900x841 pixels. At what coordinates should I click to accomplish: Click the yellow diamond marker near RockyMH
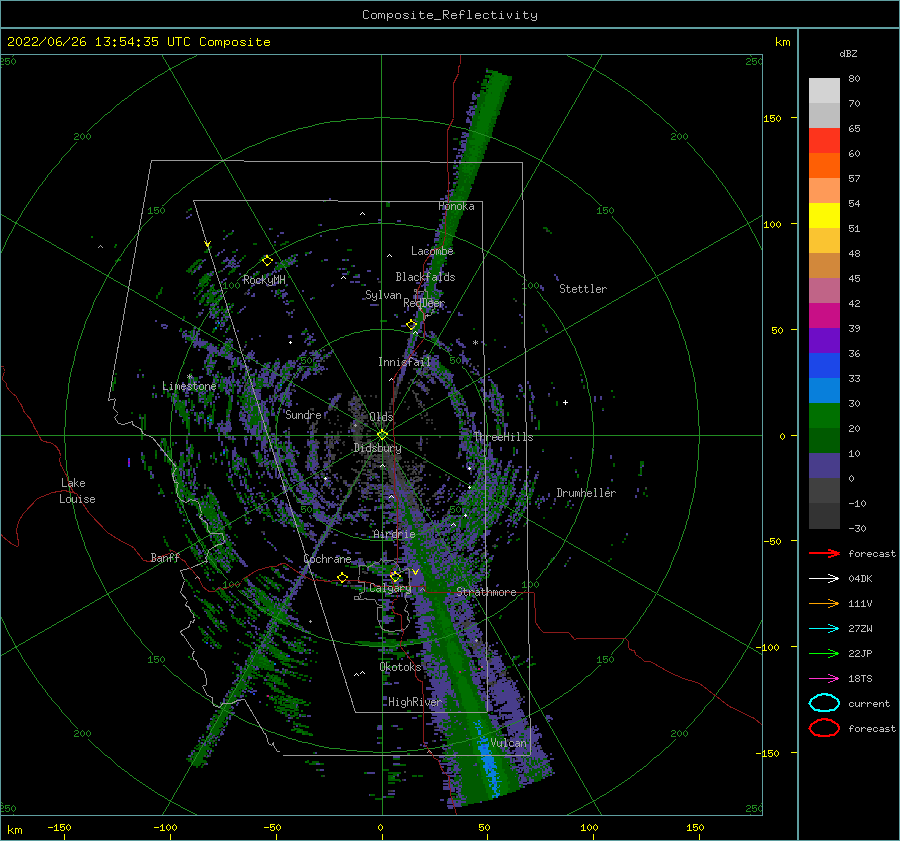coord(267,261)
